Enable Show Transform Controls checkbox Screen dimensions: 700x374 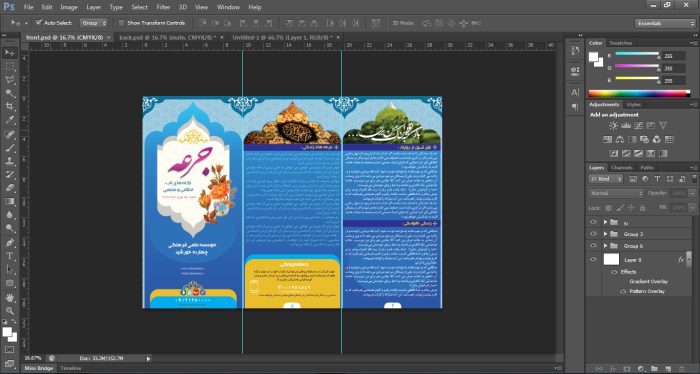click(121, 23)
